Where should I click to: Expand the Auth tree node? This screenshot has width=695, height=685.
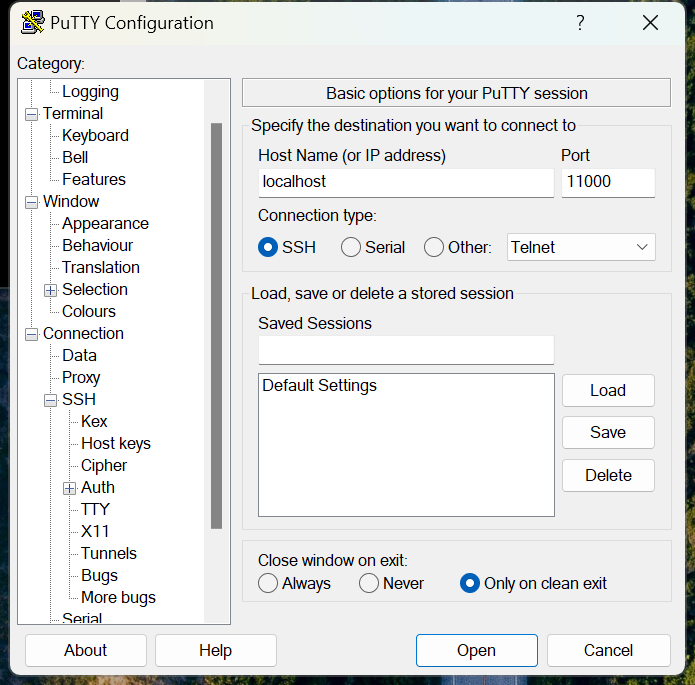coord(70,489)
